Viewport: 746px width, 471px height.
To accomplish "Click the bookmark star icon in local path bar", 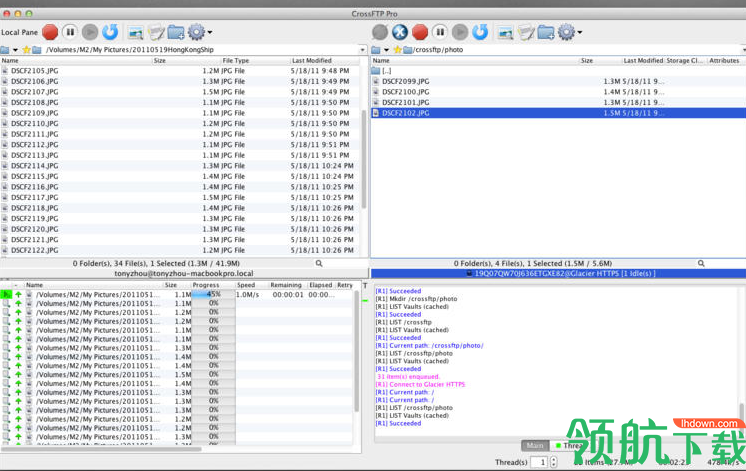I will coord(27,49).
